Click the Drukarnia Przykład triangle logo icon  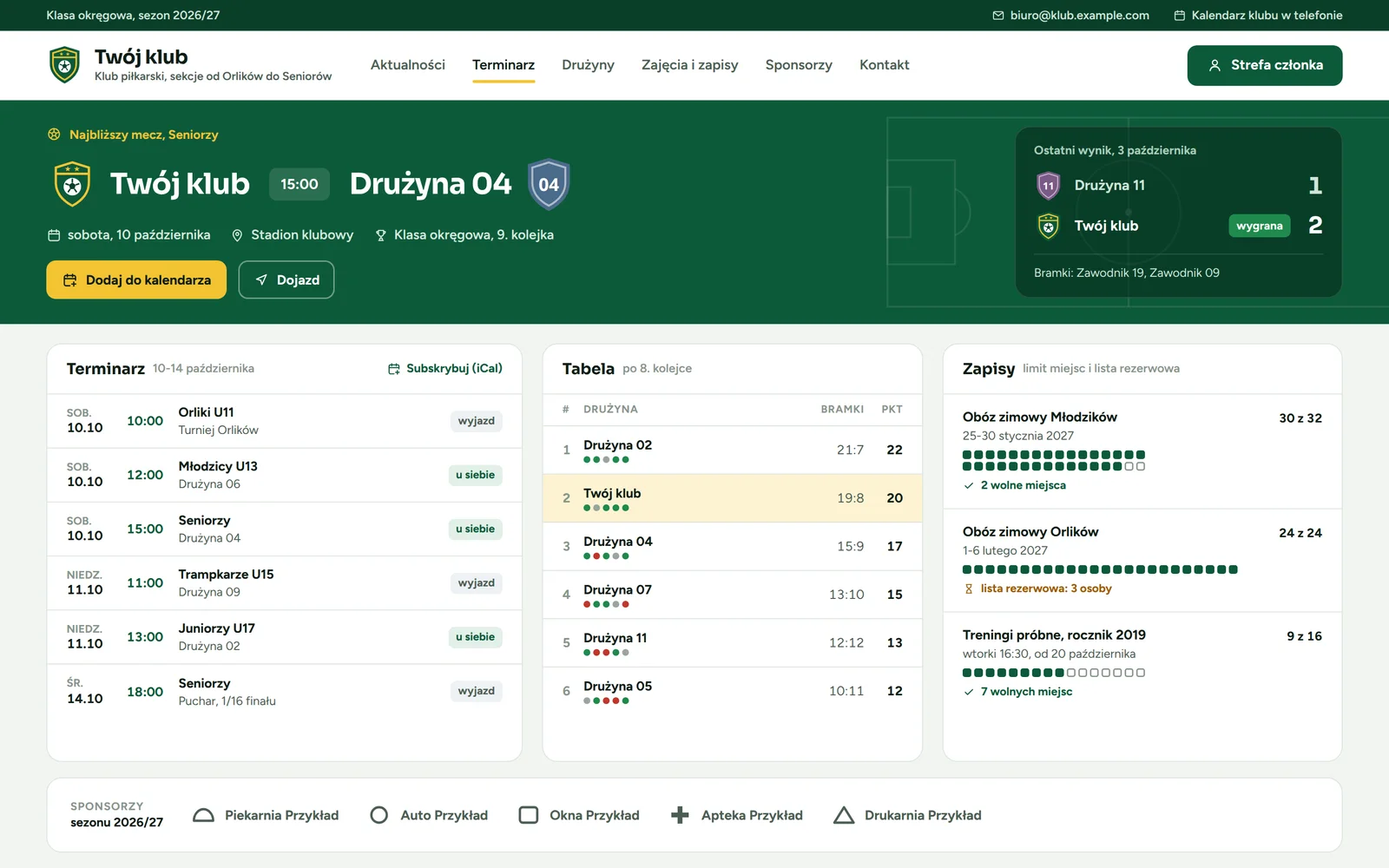(844, 815)
